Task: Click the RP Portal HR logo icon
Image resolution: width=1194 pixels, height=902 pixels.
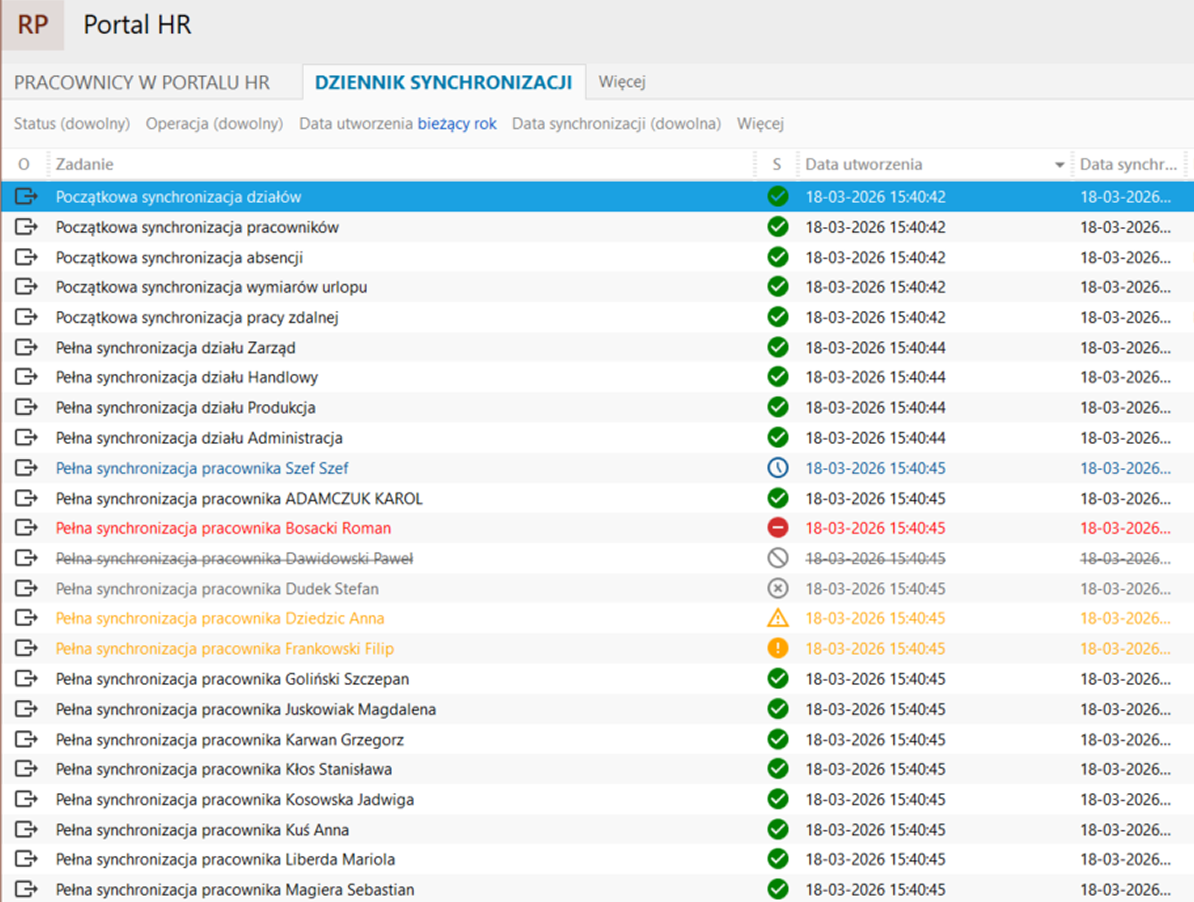Action: 32,25
